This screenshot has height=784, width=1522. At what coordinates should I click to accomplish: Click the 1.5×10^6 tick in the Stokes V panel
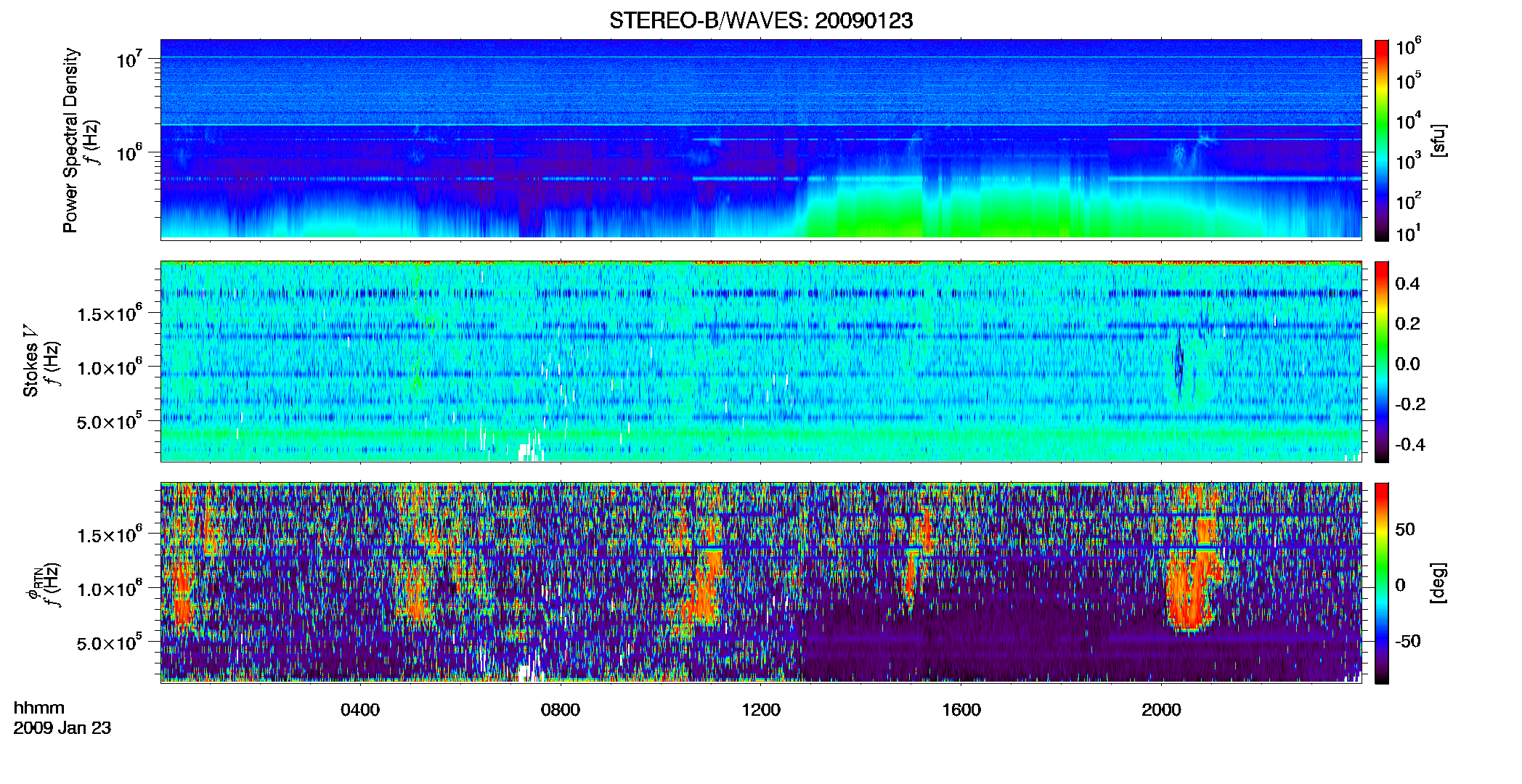click(110, 314)
